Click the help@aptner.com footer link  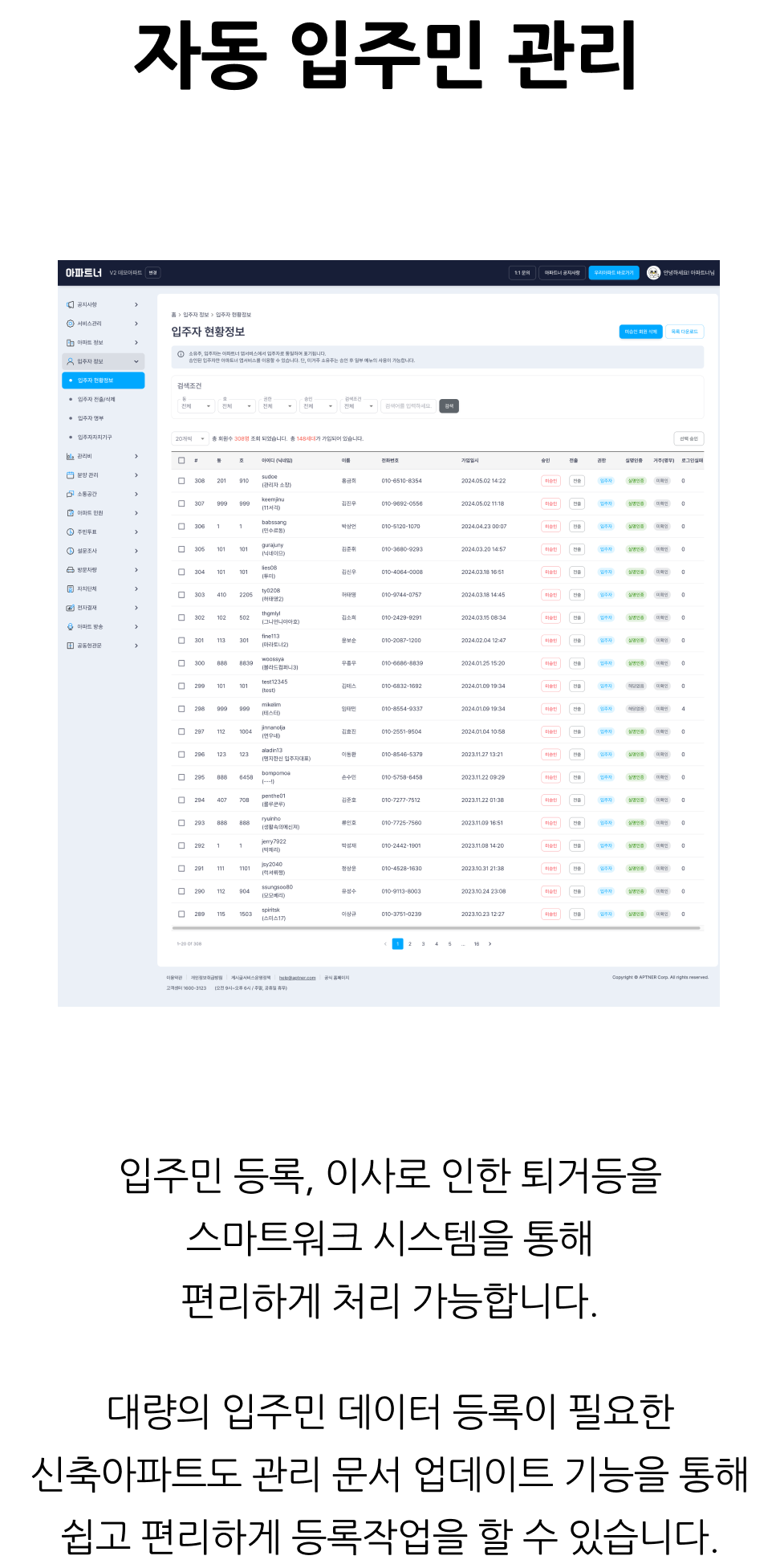(297, 978)
